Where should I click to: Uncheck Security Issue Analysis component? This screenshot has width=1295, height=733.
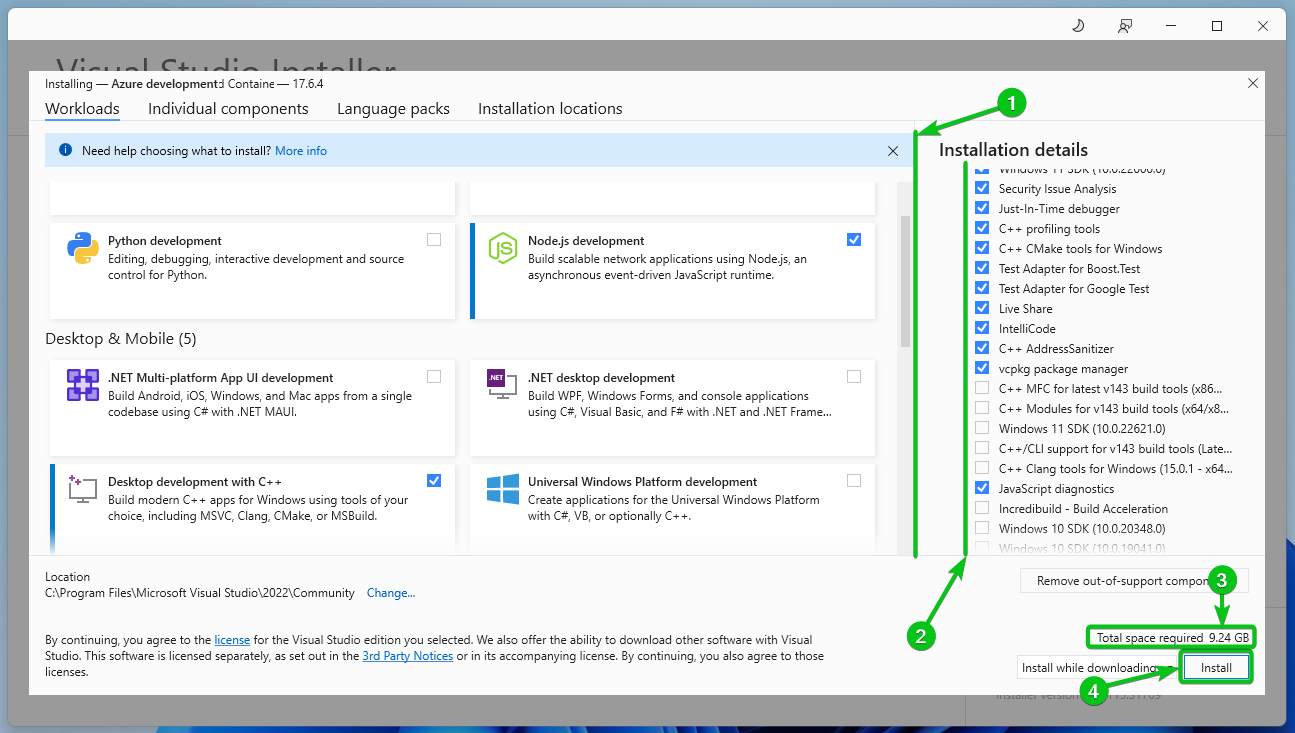point(982,188)
